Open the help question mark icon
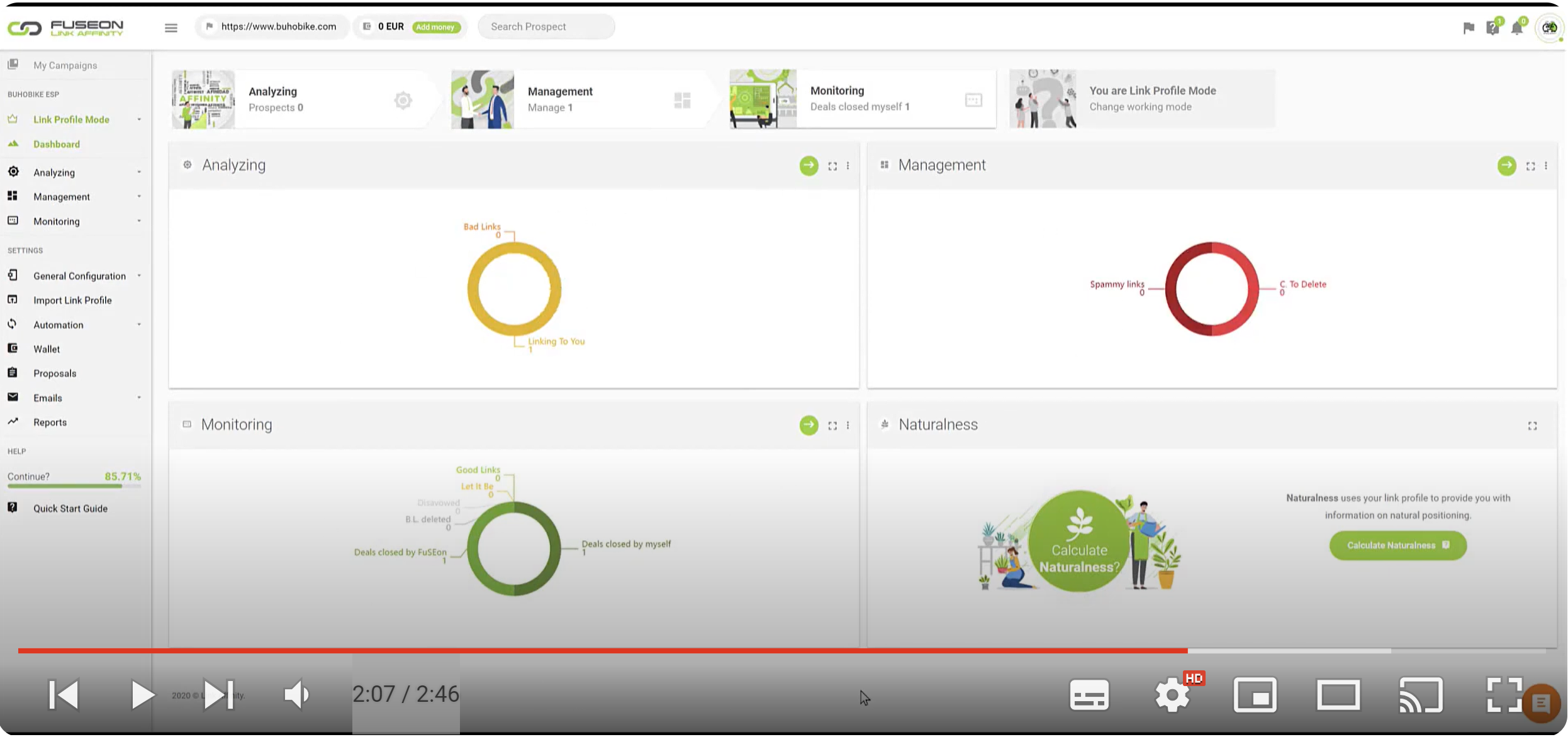The width and height of the screenshot is (1568, 737). click(1492, 28)
